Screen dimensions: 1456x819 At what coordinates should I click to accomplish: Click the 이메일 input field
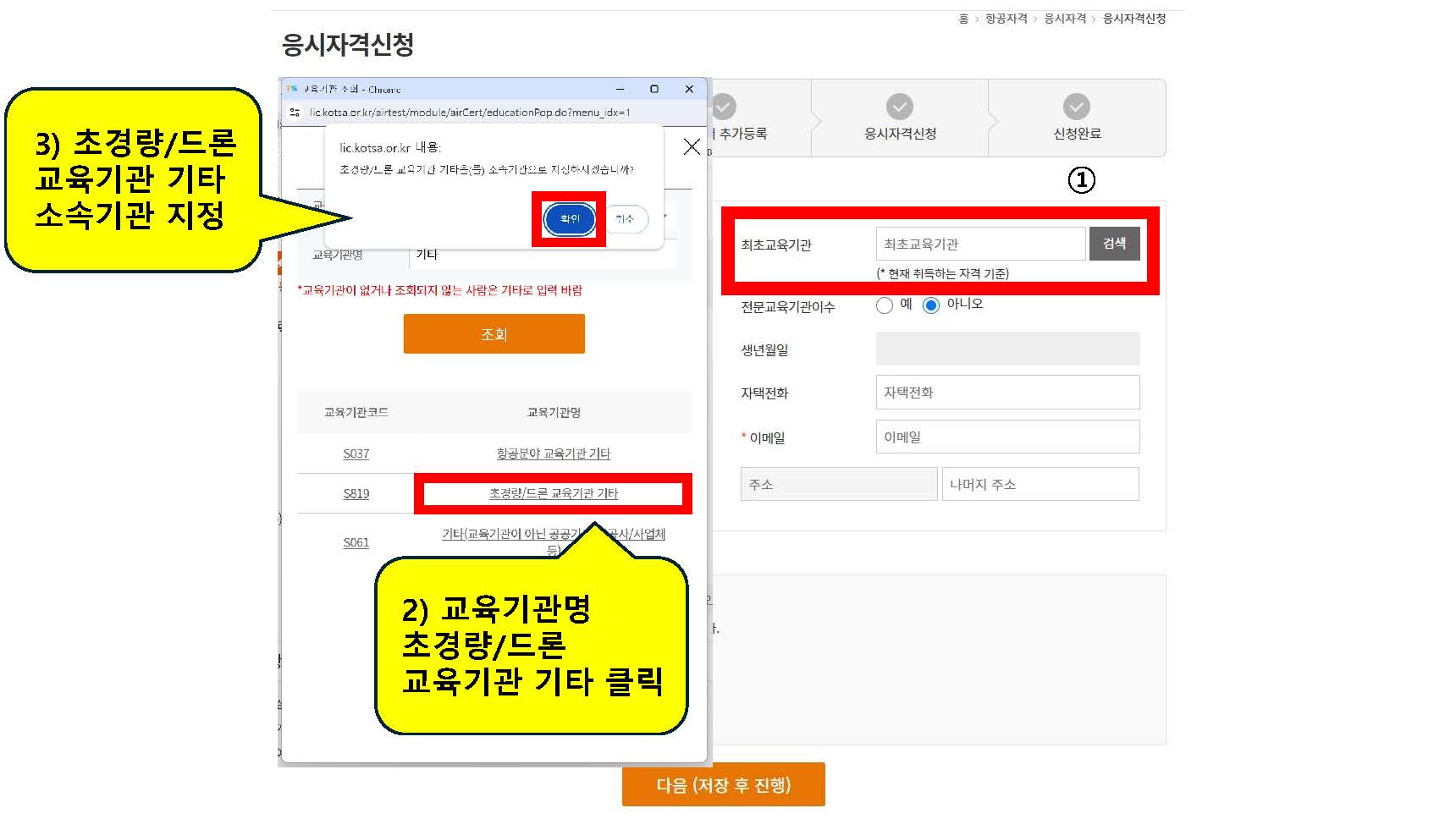(1007, 437)
